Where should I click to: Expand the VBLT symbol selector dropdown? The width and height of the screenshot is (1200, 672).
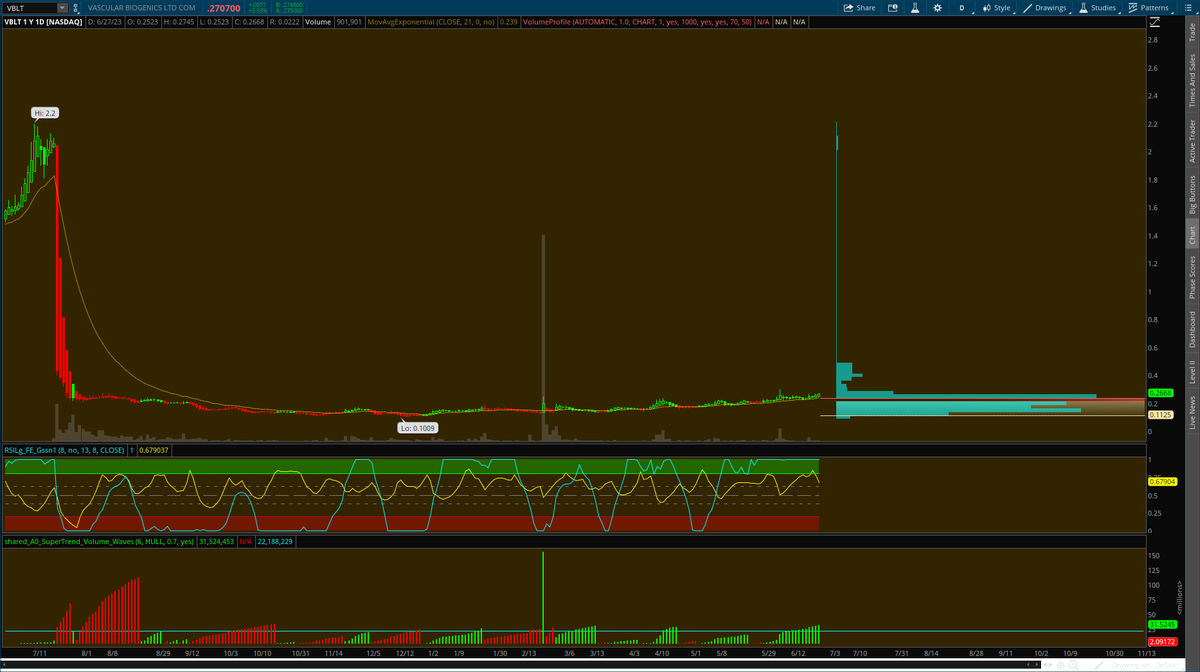point(64,8)
